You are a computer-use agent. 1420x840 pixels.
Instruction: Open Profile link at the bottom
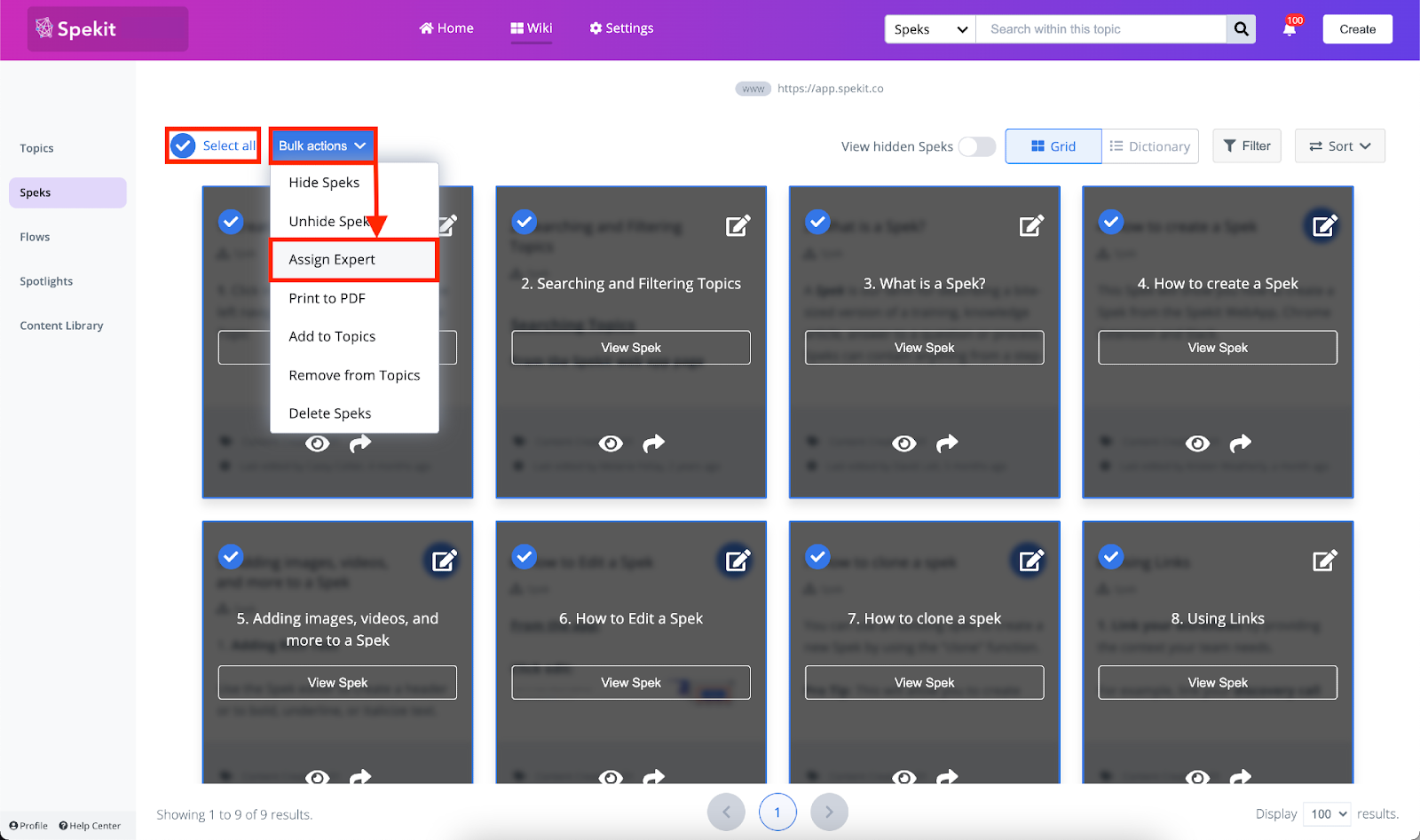point(28,825)
